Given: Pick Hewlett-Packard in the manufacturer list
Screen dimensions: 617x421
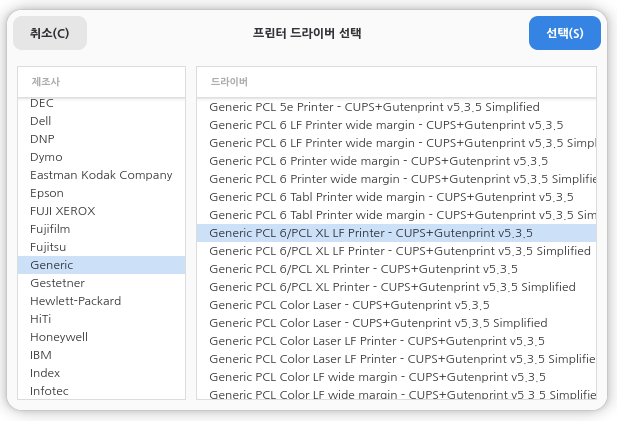Looking at the screenshot, I should click(75, 301).
